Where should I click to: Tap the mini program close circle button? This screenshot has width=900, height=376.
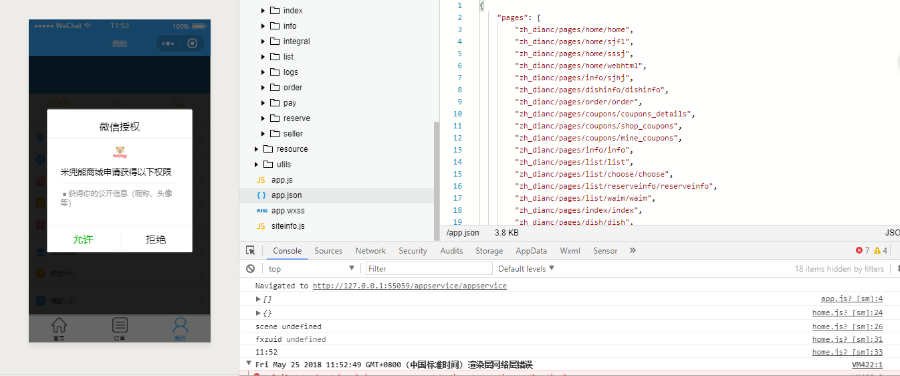click(192, 44)
